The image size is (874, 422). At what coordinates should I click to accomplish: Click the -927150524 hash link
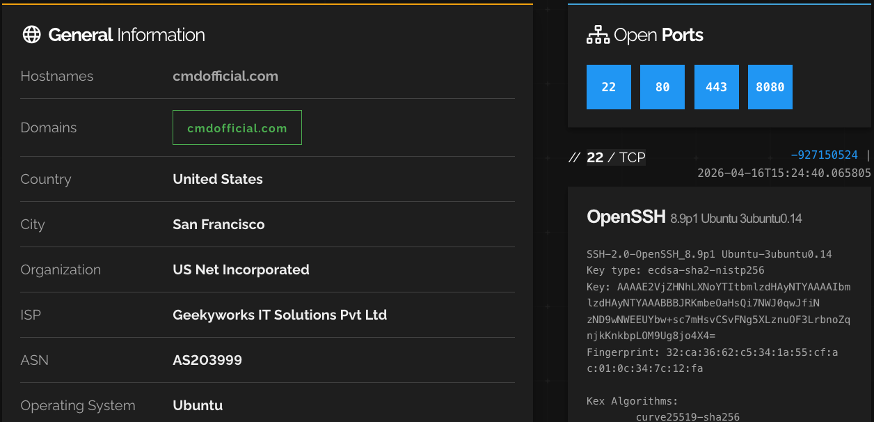coord(824,155)
